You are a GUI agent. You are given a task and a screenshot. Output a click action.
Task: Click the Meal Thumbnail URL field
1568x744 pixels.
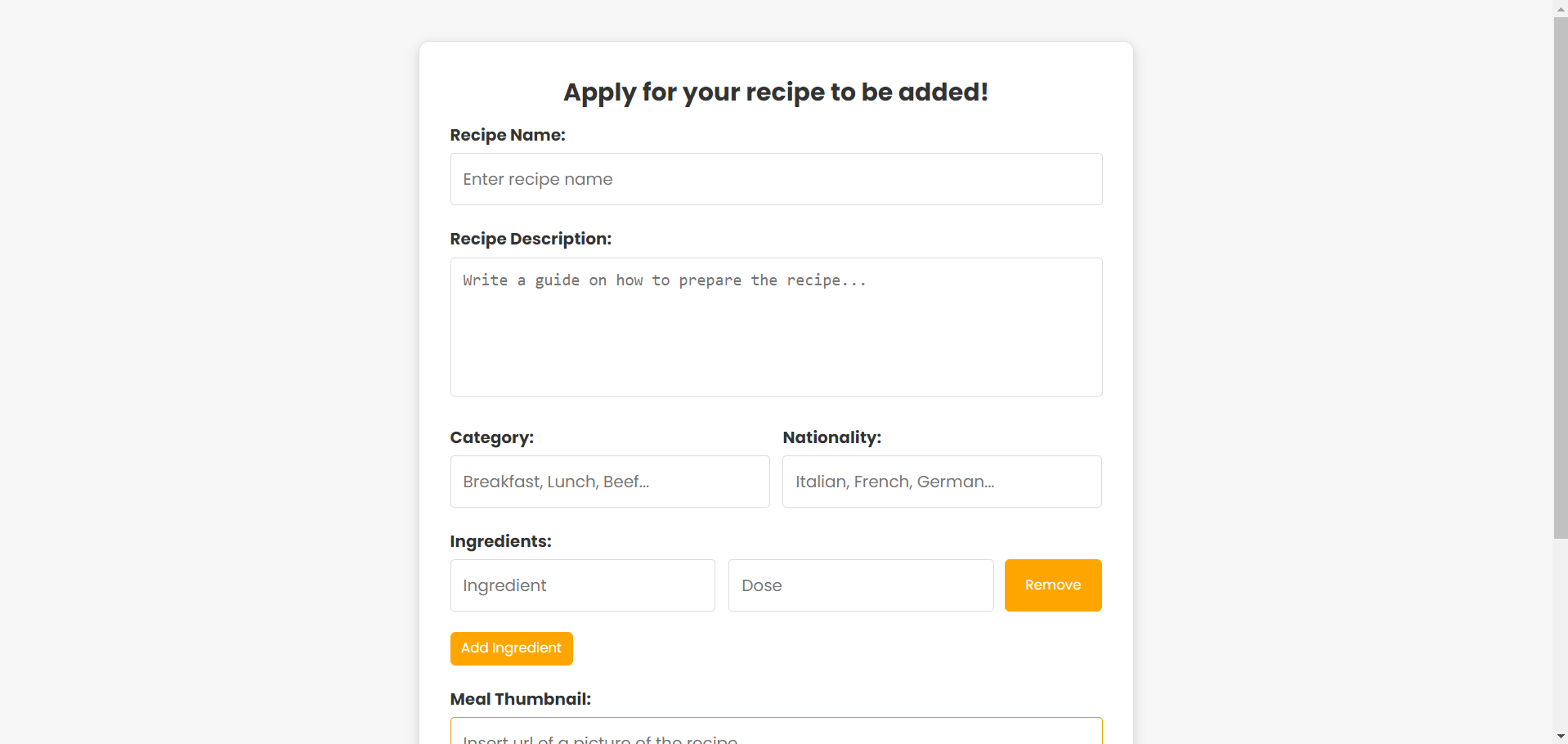pyautogui.click(x=776, y=733)
